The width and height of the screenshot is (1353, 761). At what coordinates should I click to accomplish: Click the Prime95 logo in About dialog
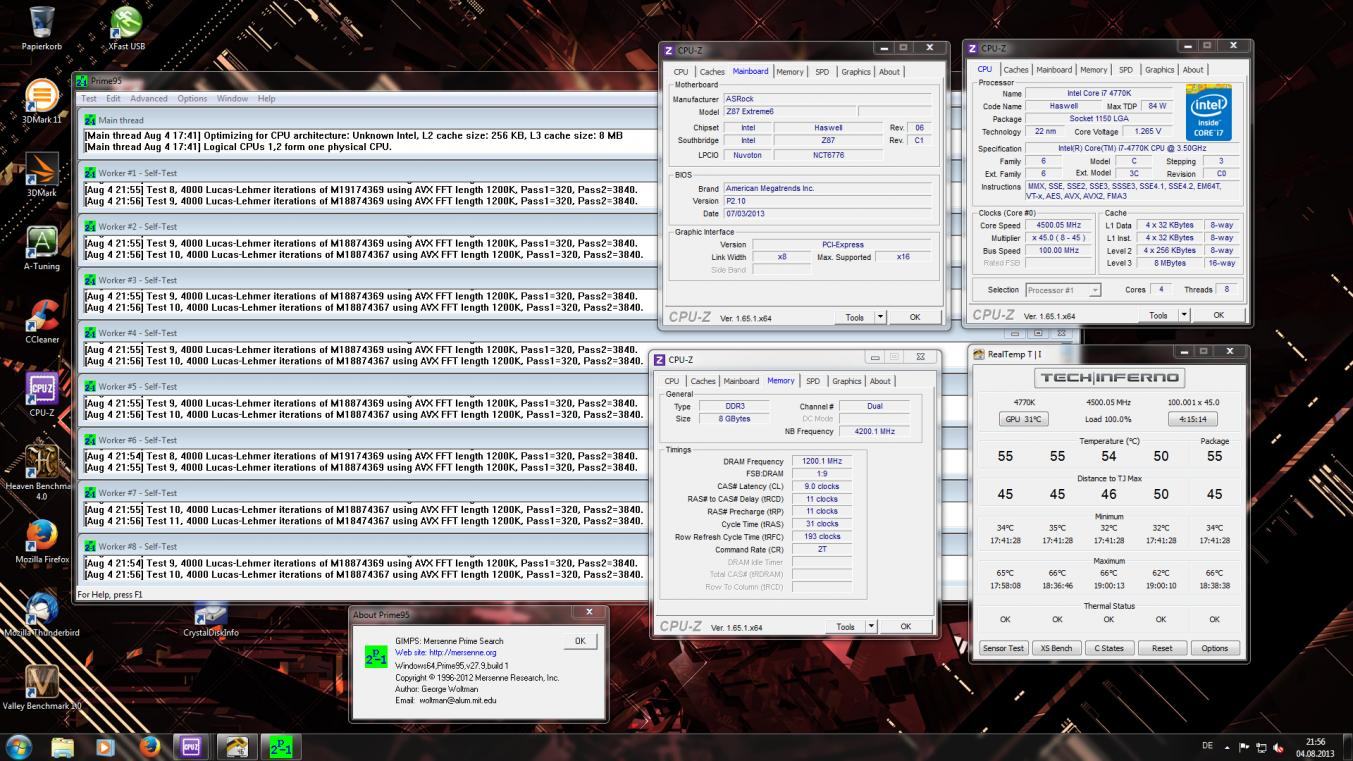[376, 656]
